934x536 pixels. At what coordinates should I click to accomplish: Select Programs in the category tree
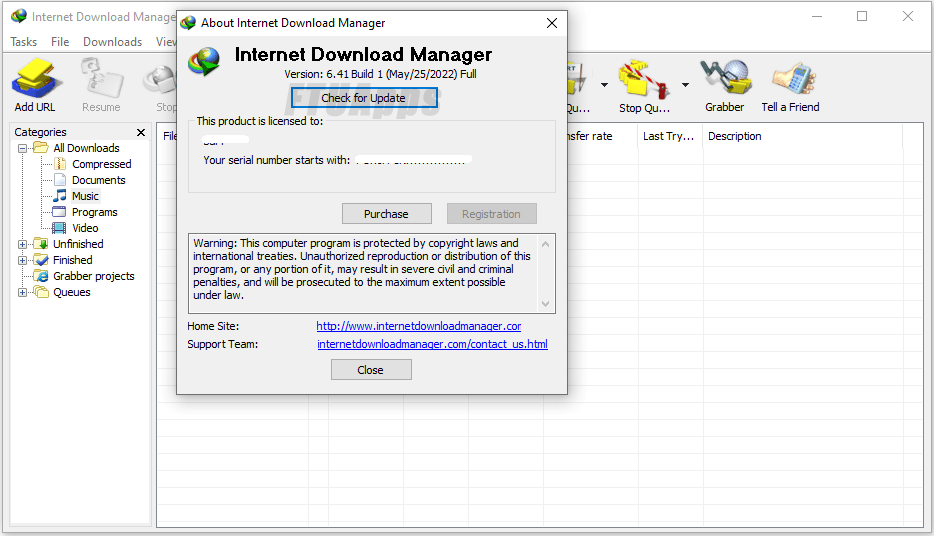(95, 212)
